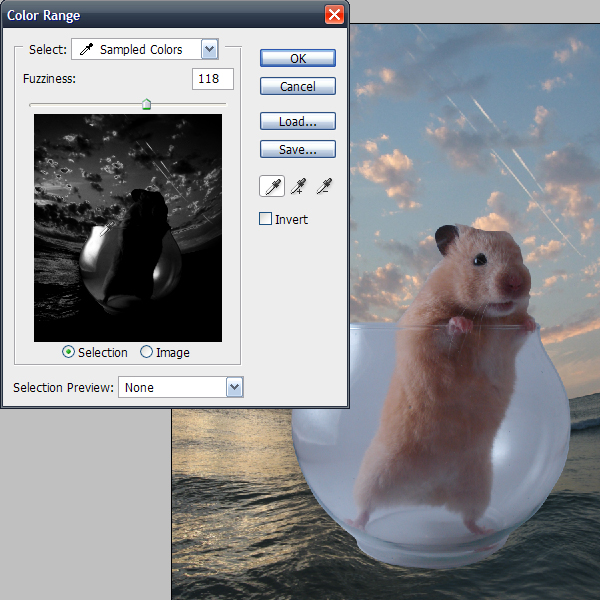This screenshot has height=600, width=600.
Task: Click the Save... button
Action: click(297, 149)
